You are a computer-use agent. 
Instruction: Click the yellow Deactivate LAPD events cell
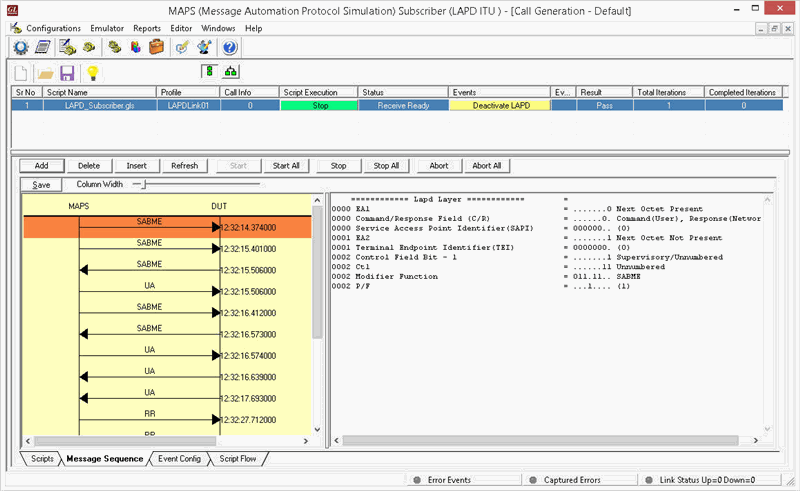pyautogui.click(x=500, y=105)
